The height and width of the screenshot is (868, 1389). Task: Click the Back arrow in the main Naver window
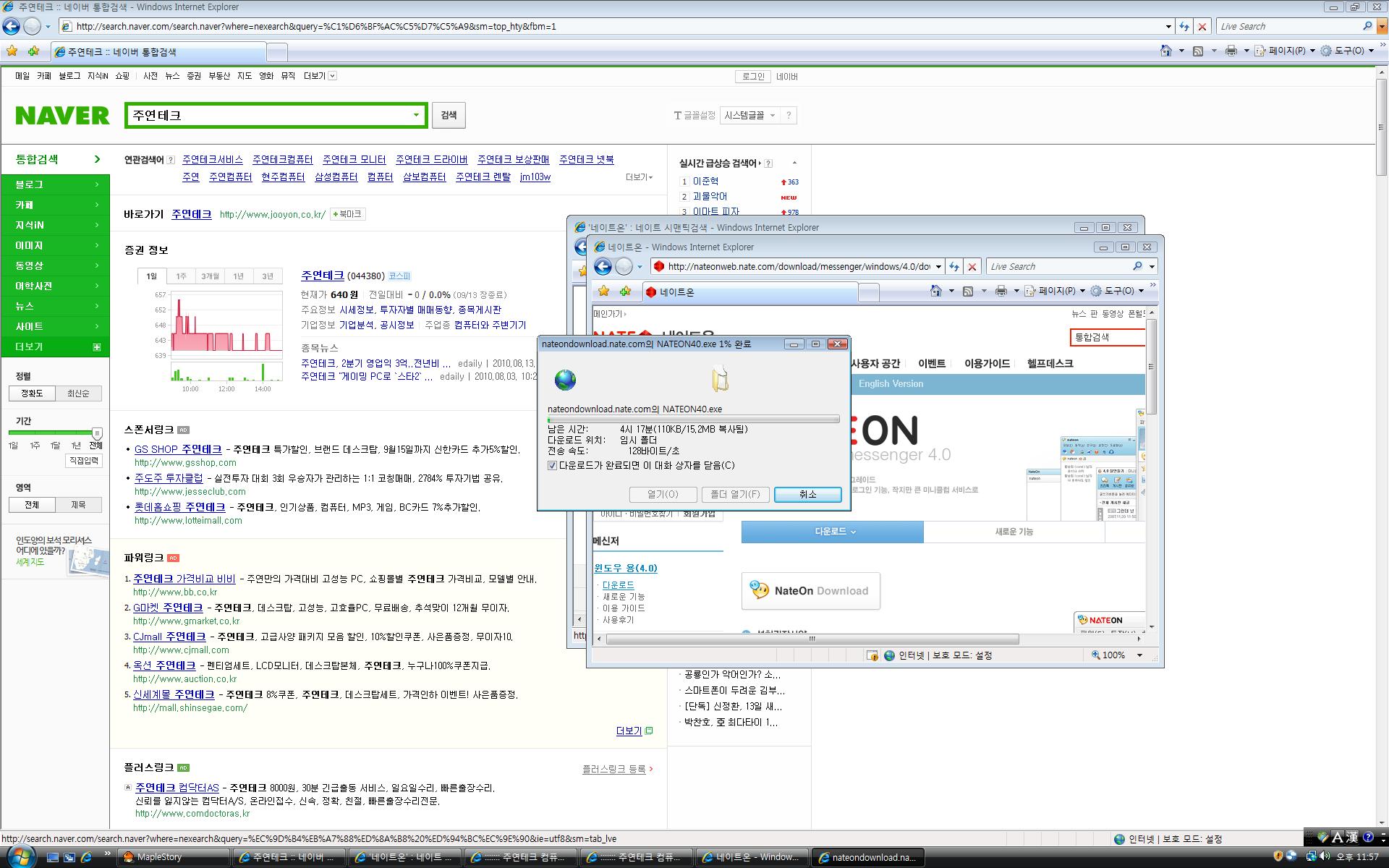pyautogui.click(x=11, y=27)
